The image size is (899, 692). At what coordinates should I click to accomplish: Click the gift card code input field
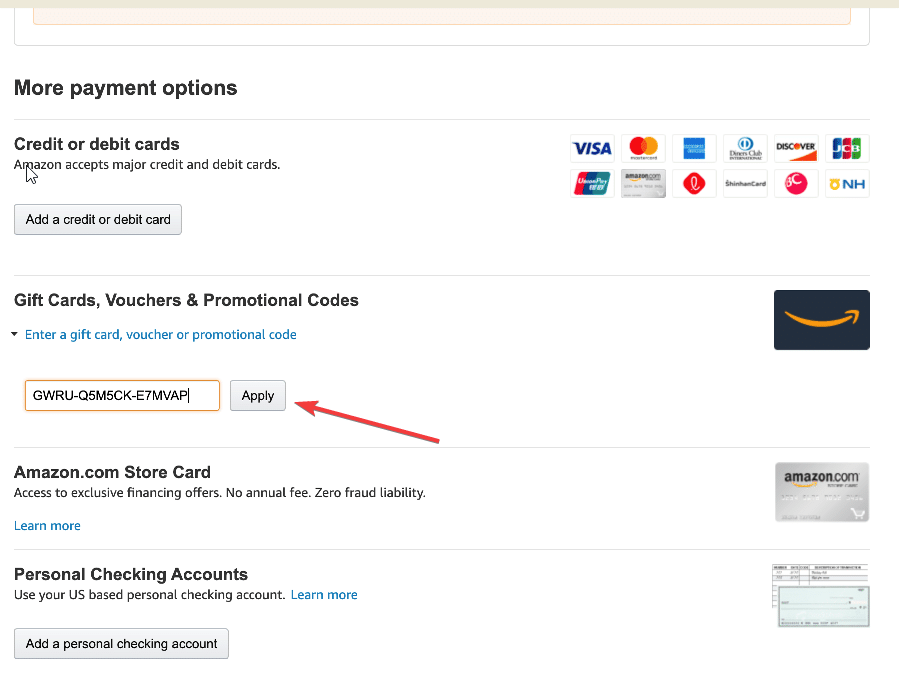point(122,395)
